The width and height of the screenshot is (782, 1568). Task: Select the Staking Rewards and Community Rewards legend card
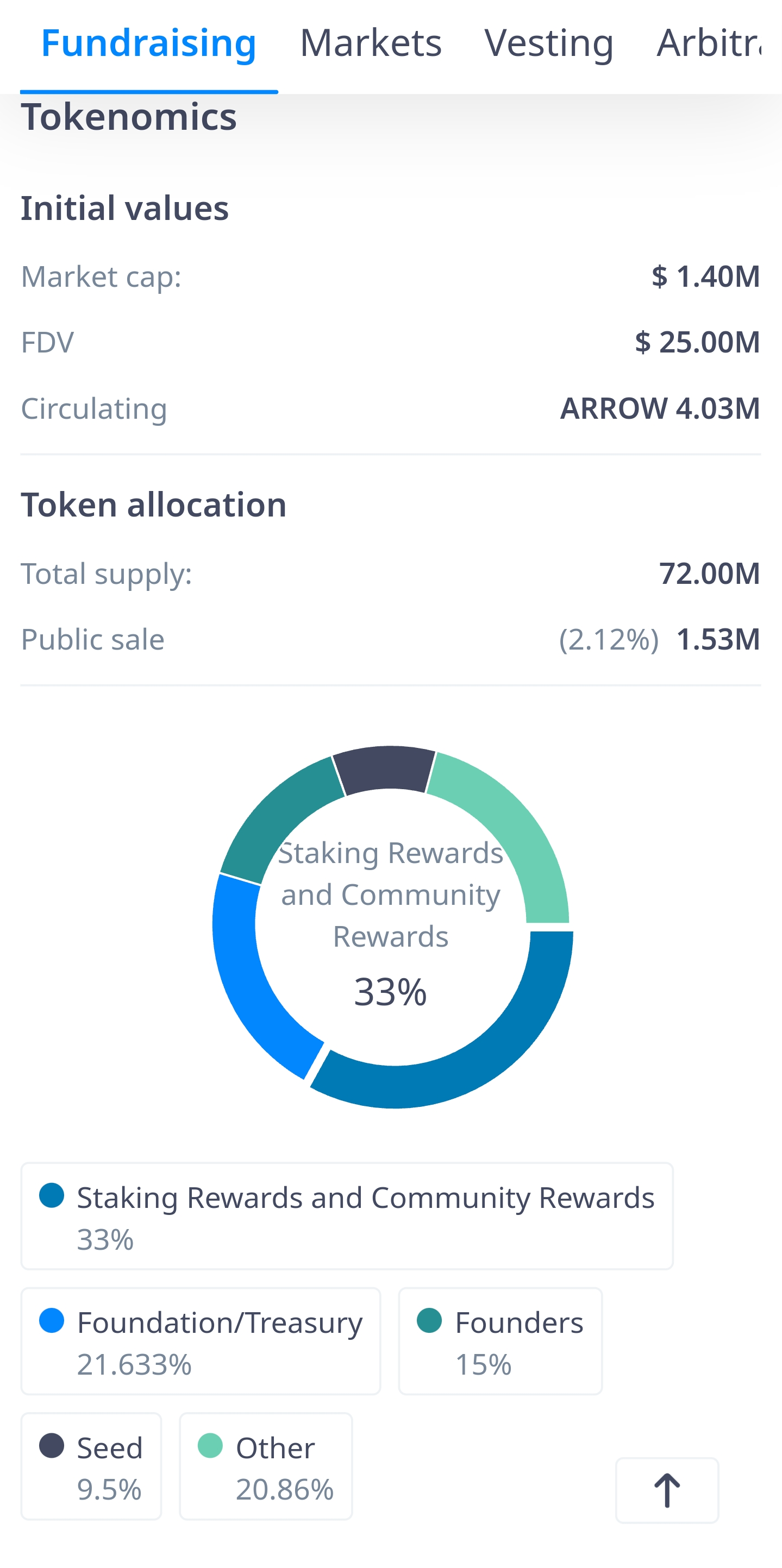coord(347,1216)
